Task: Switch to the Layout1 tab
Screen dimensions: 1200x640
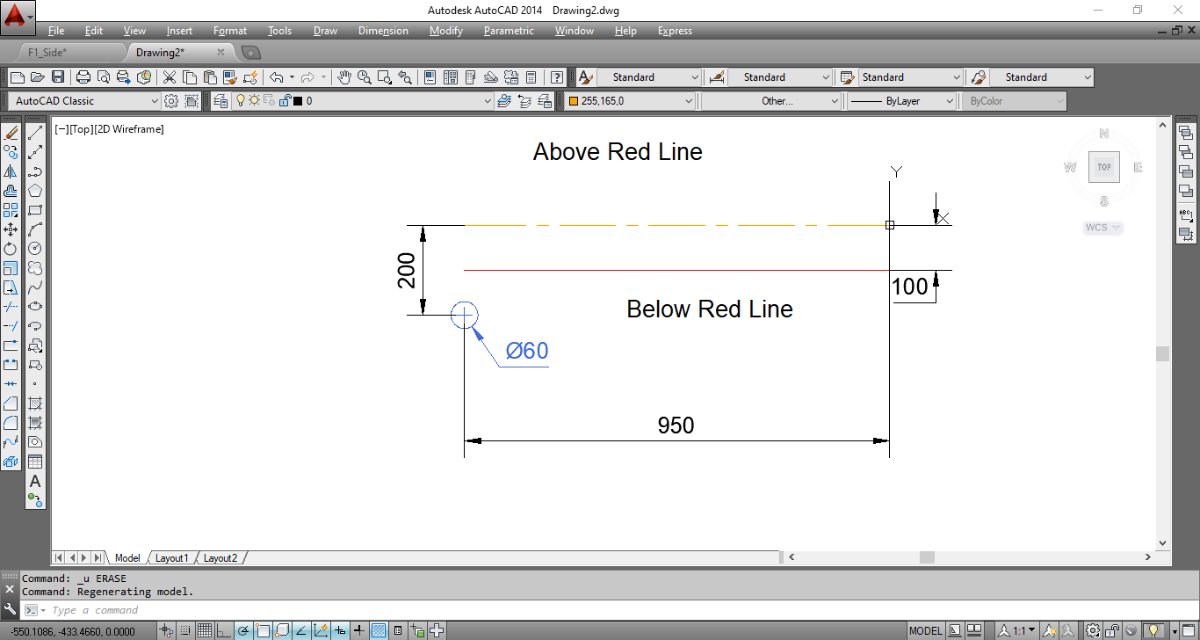Action: click(x=171, y=558)
